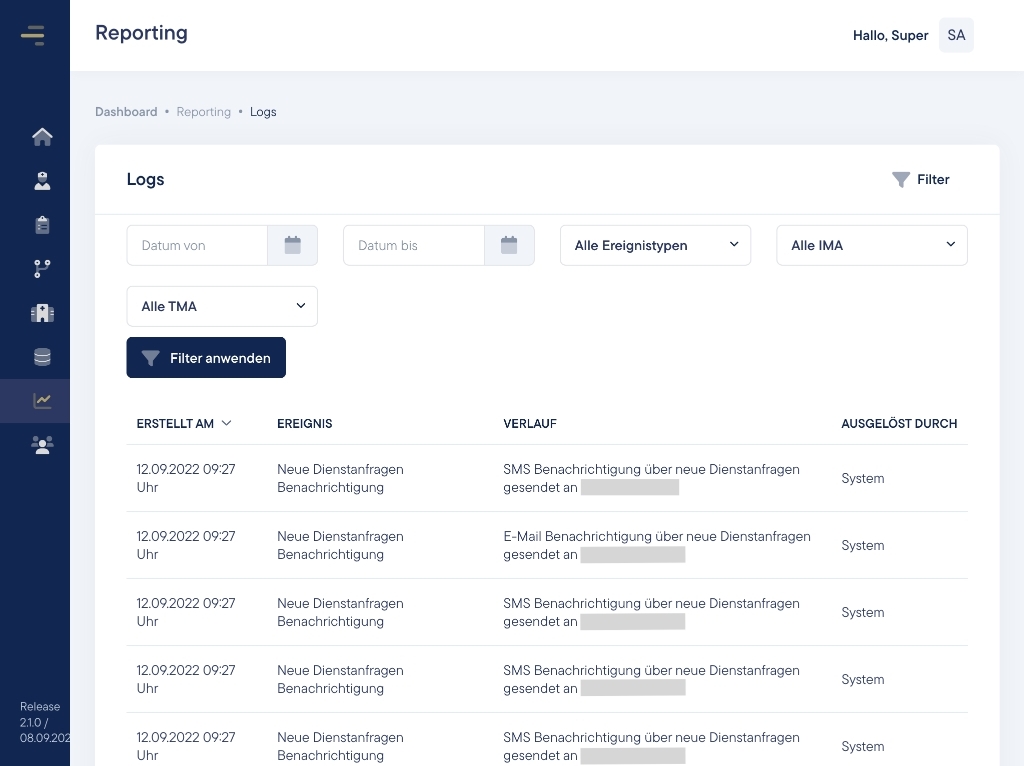Image resolution: width=1024 pixels, height=766 pixels.
Task: Open the Alle IMA dropdown
Action: (871, 245)
